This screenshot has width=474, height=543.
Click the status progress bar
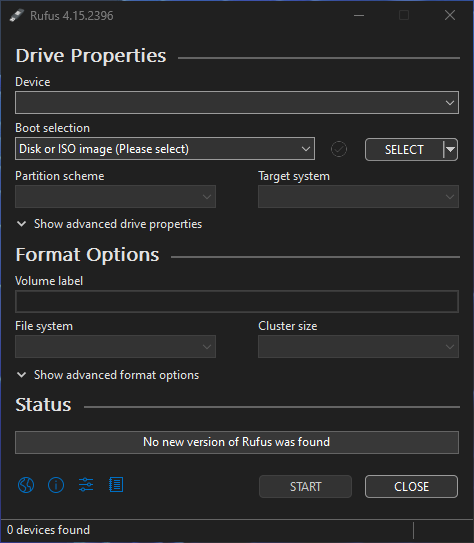click(x=237, y=442)
